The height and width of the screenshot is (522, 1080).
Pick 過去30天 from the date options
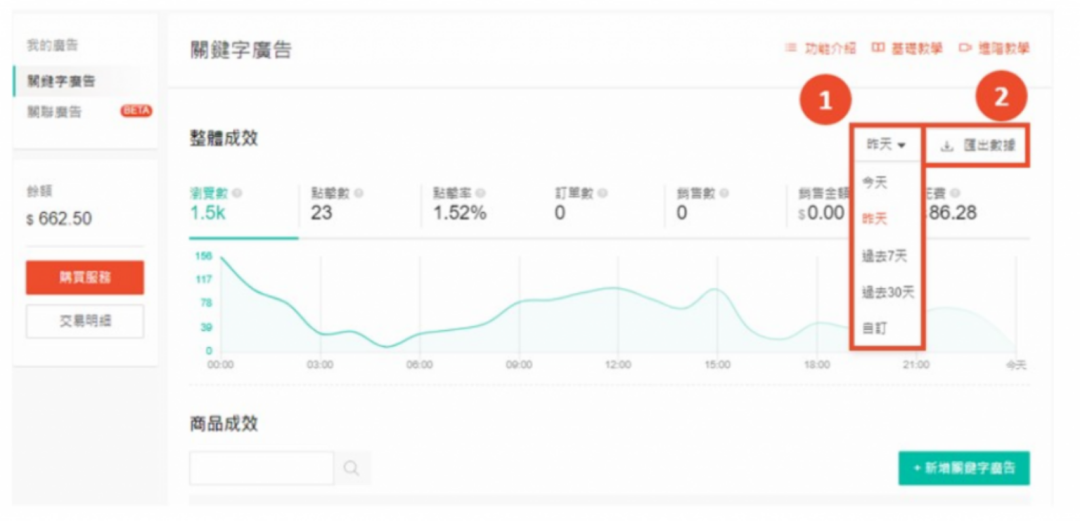click(x=887, y=292)
